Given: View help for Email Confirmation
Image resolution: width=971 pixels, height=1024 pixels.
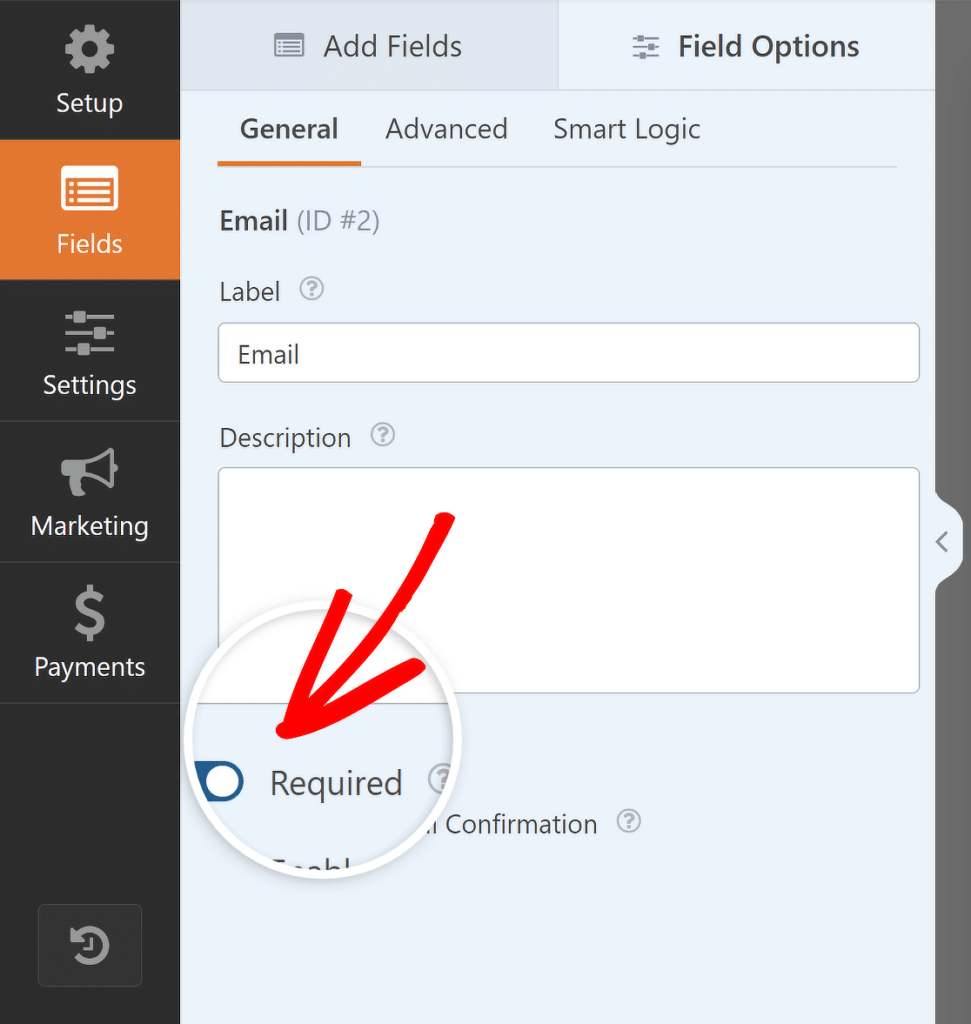Looking at the screenshot, I should coord(629,821).
